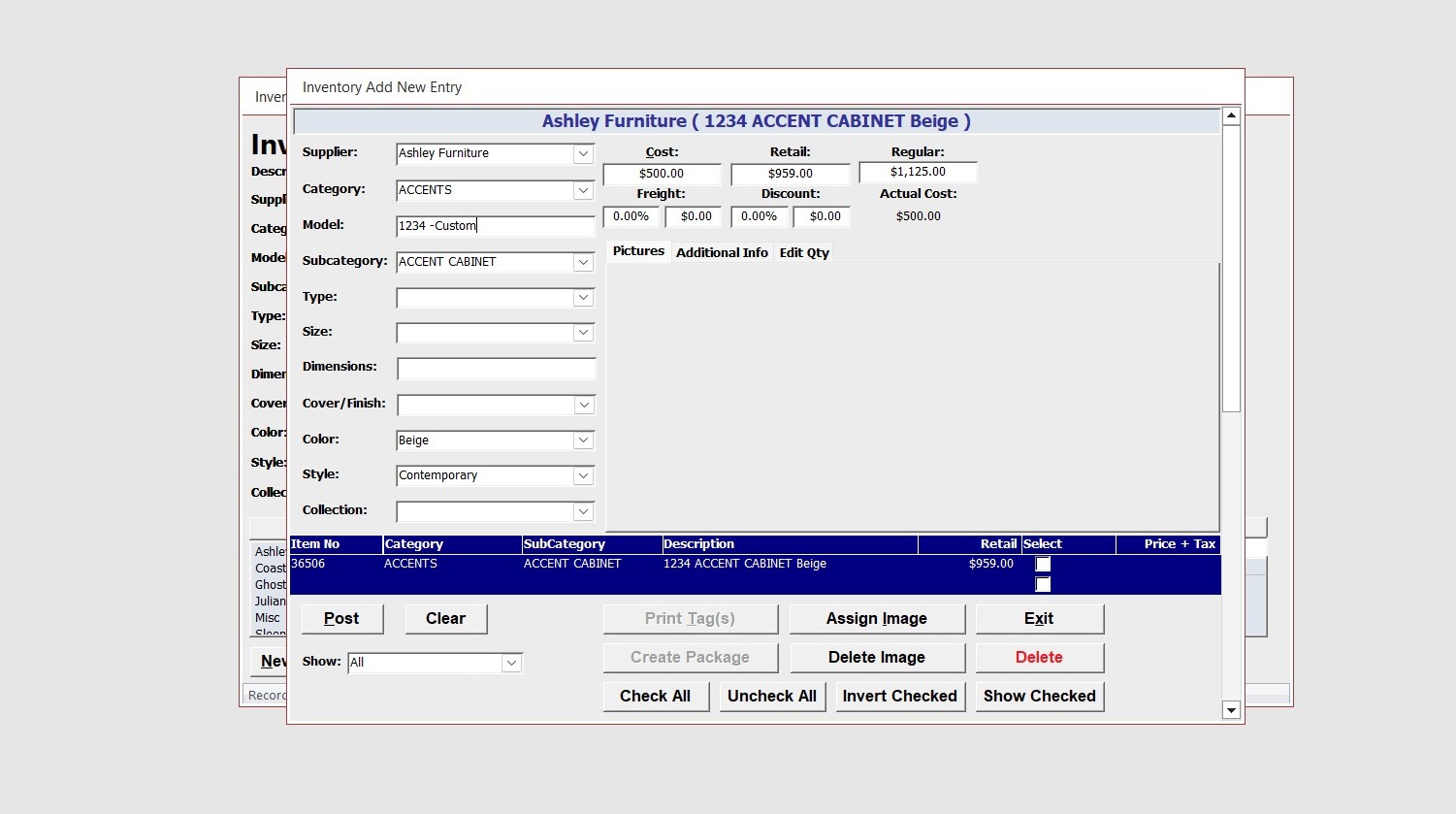
Task: Click the Ashley Furniture title banner
Action: tap(757, 121)
